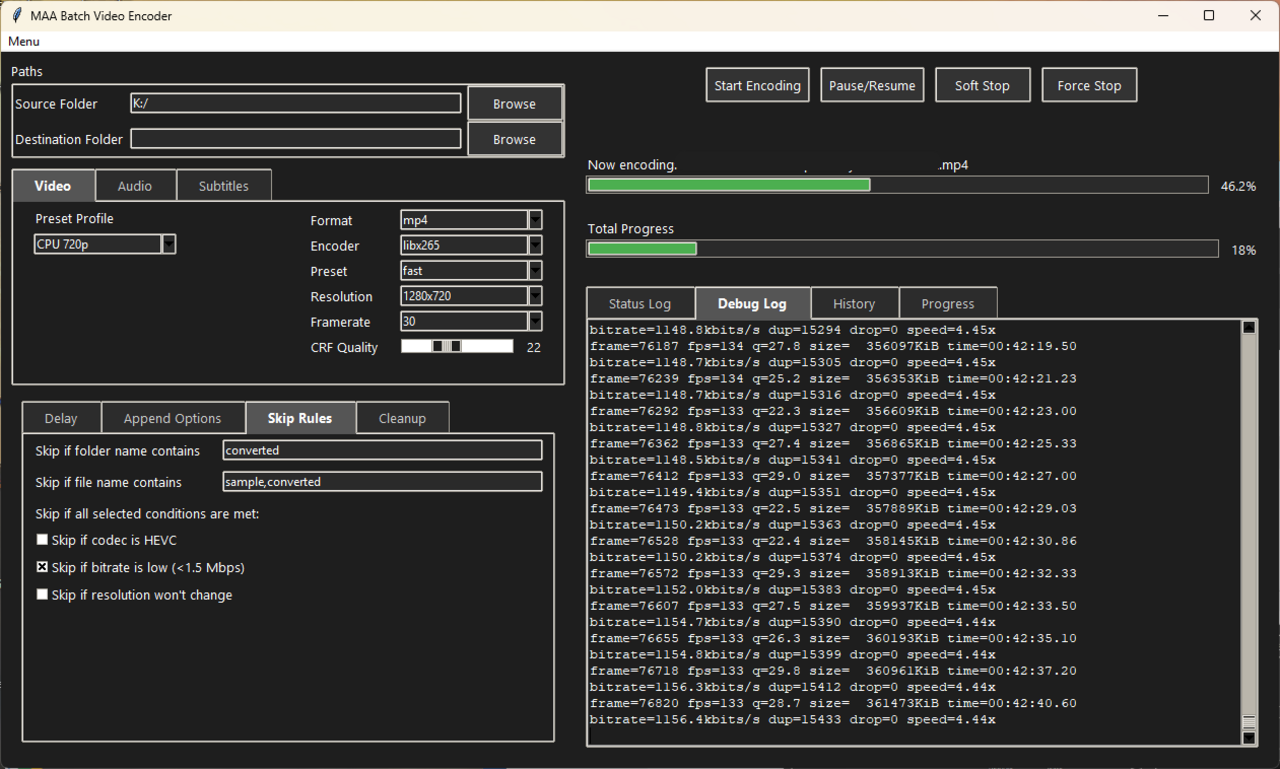This screenshot has width=1280, height=769.
Task: Switch to the Progress tab
Action: tap(948, 303)
